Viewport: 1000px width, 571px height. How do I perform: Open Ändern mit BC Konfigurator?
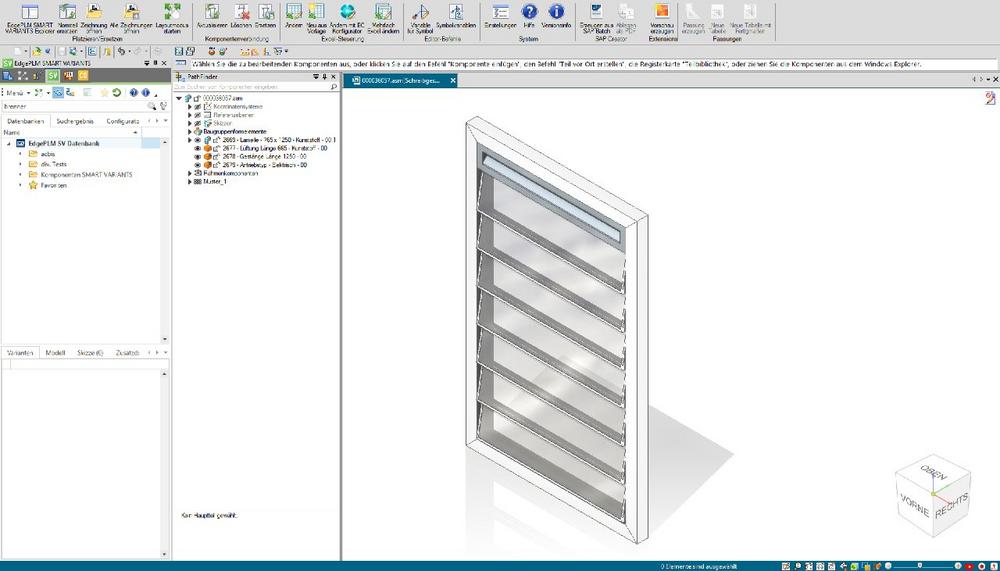pyautogui.click(x=347, y=13)
